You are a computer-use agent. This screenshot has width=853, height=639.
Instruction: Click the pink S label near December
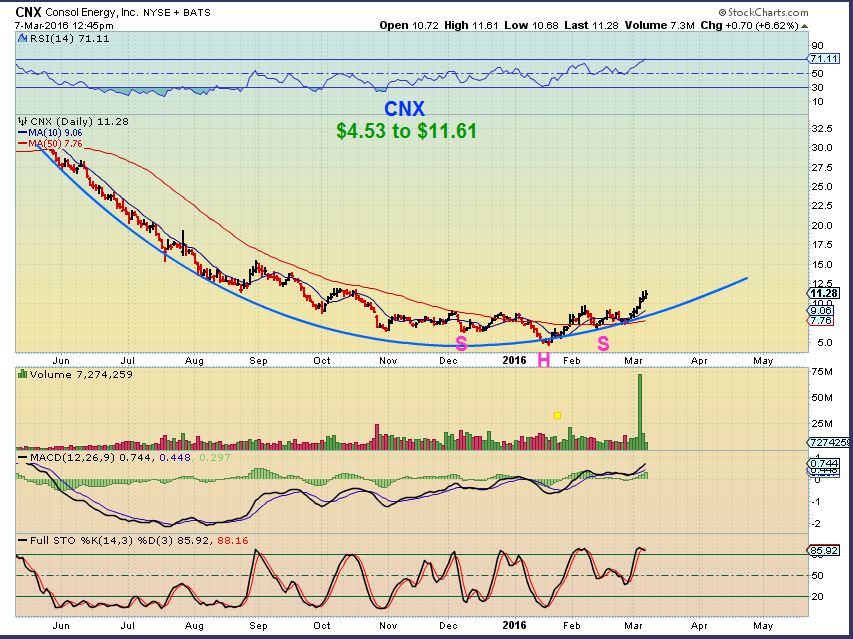click(461, 343)
